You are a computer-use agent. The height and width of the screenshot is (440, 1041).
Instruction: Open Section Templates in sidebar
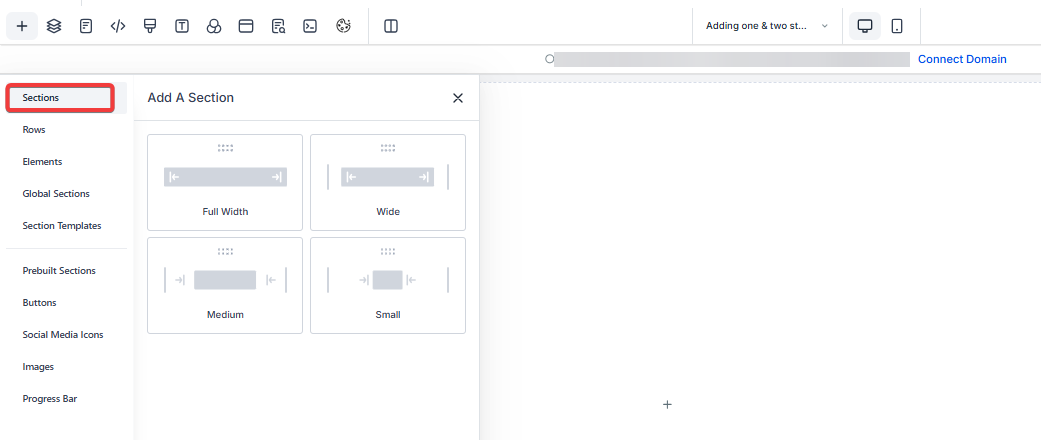(62, 226)
